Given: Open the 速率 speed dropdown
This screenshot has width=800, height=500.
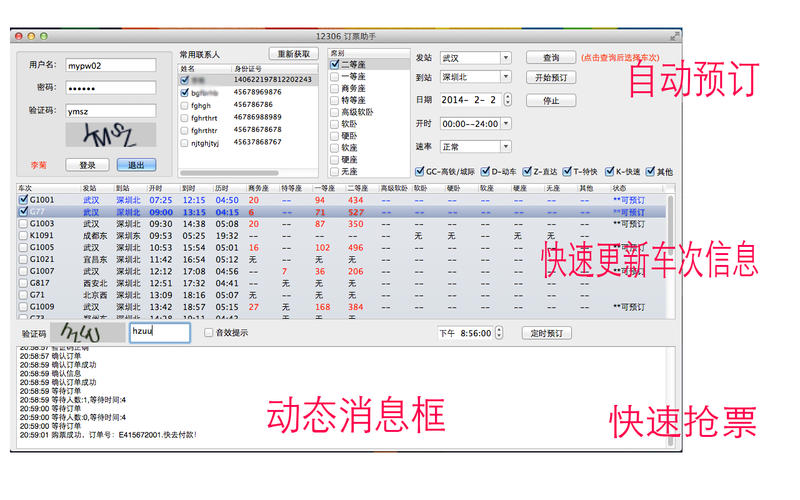Looking at the screenshot, I should click(506, 147).
